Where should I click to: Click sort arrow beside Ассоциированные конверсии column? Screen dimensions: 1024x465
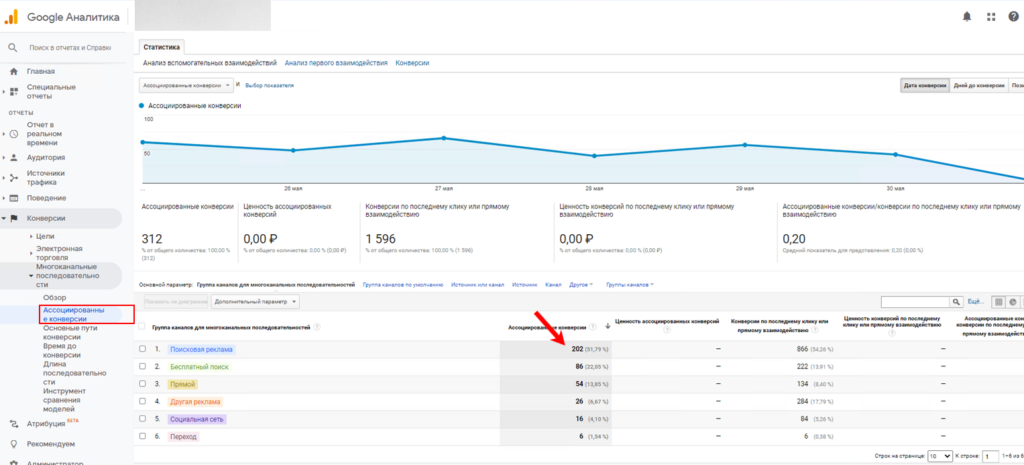pyautogui.click(x=607, y=326)
